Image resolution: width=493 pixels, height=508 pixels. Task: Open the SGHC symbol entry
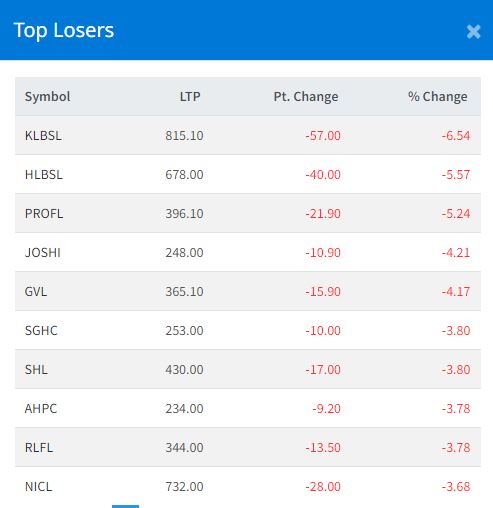(41, 331)
